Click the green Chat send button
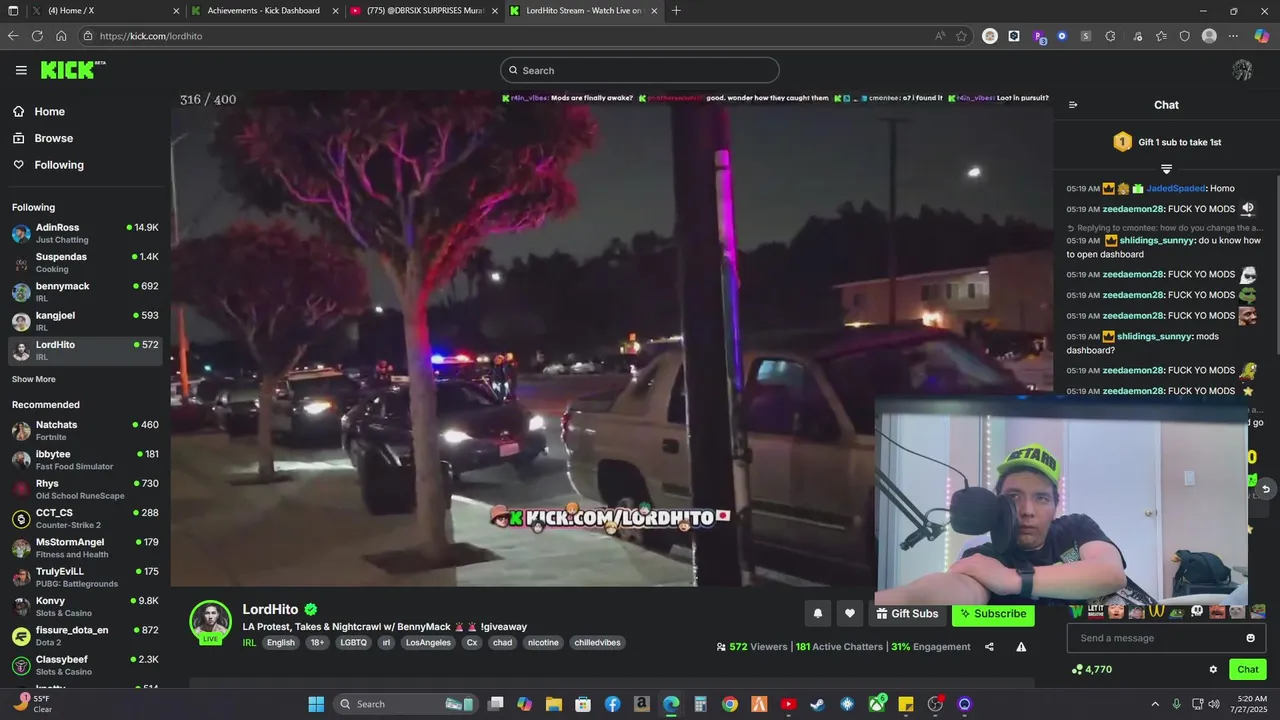 pos(1248,670)
